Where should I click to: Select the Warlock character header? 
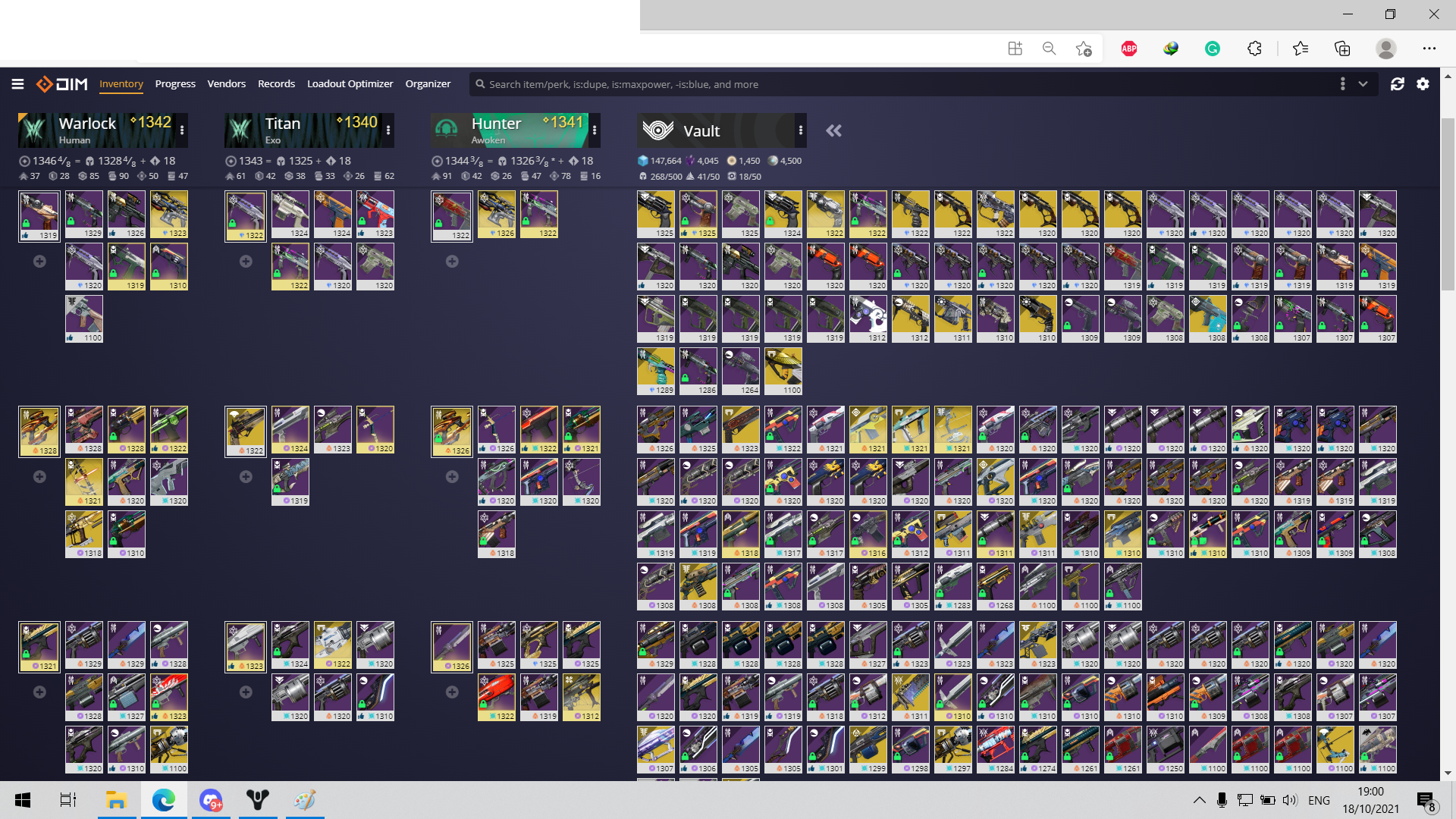[x=97, y=130]
